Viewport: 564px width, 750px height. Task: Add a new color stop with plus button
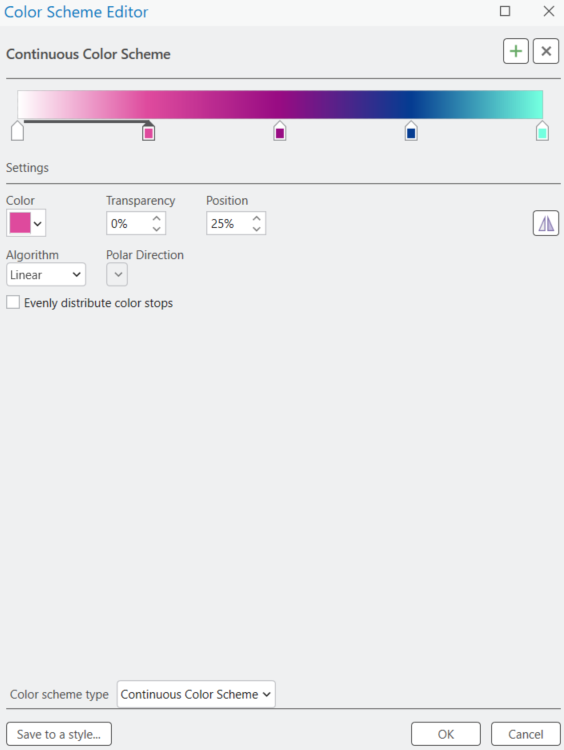tap(516, 51)
